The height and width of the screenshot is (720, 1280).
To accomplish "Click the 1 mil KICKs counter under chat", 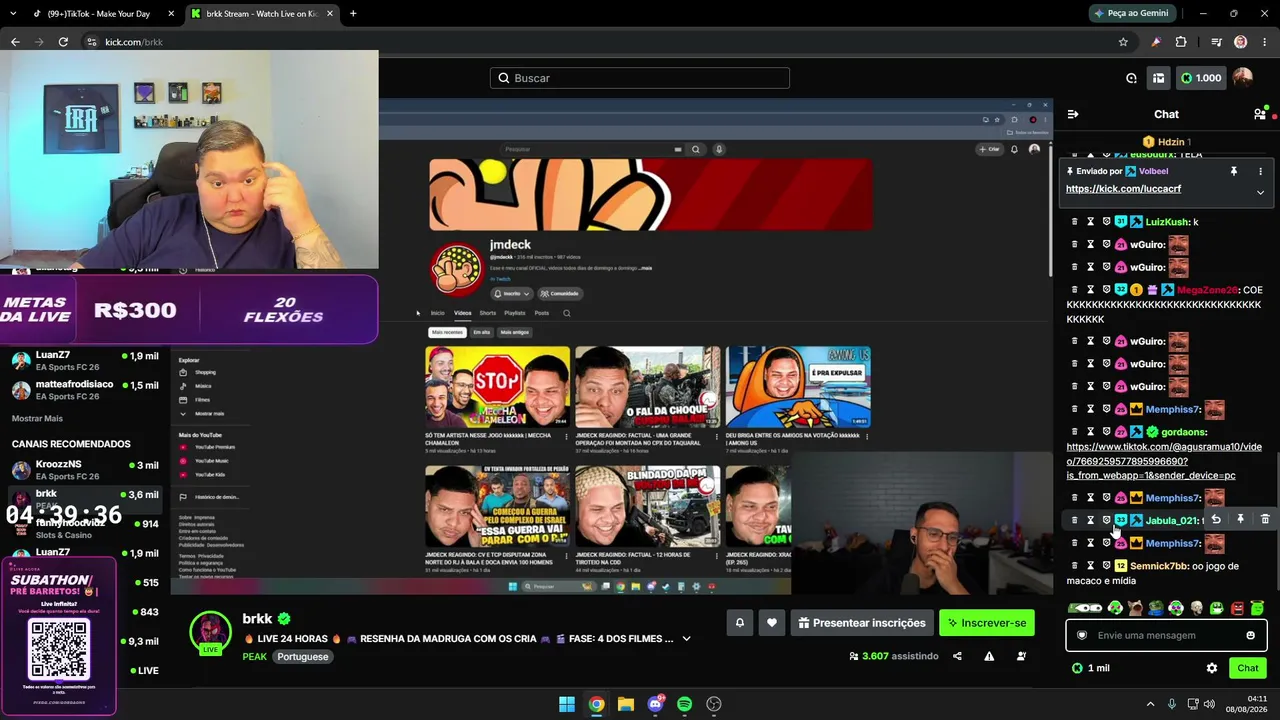I will [1090, 668].
